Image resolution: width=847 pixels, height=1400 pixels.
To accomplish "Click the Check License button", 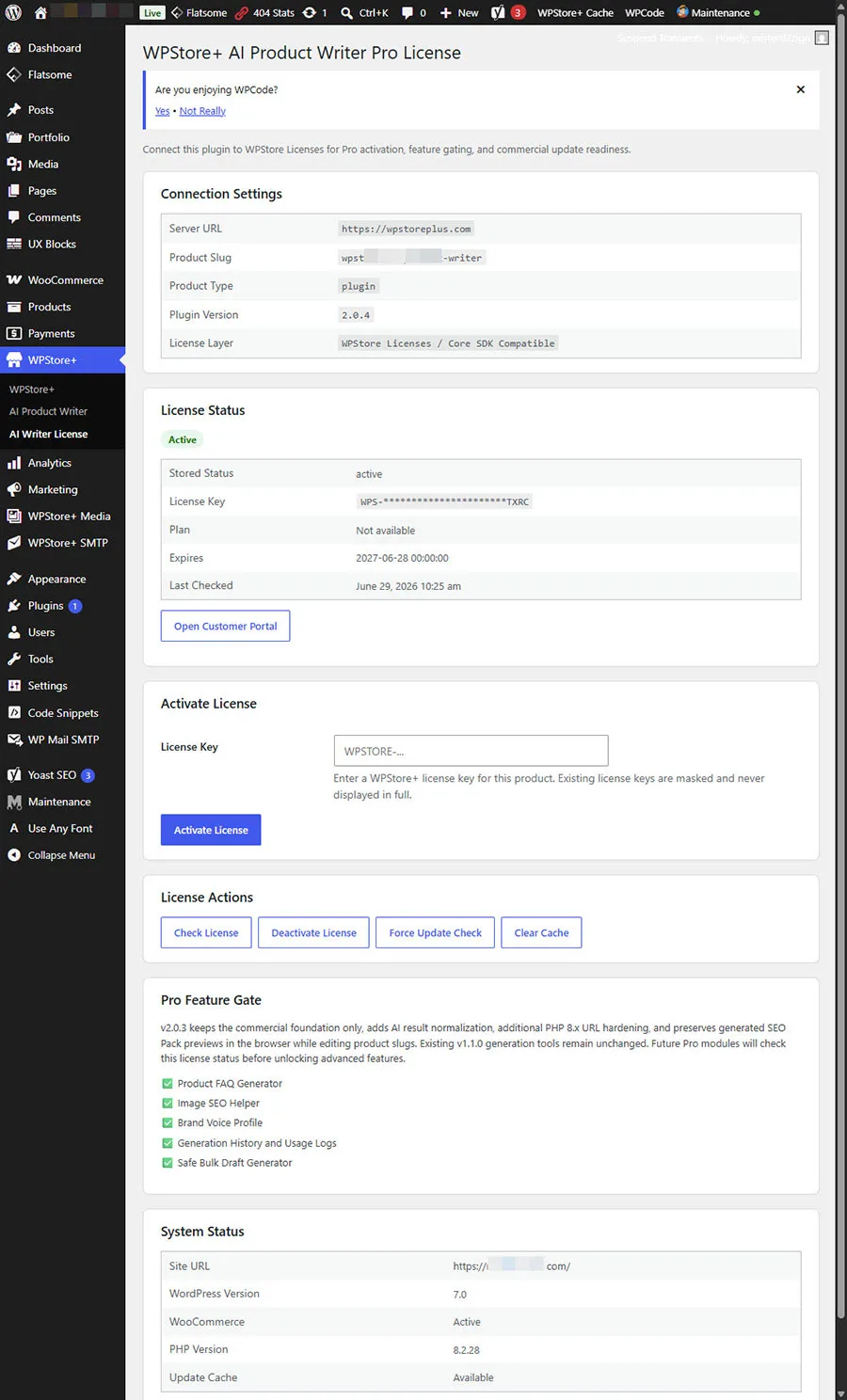I will pyautogui.click(x=206, y=932).
